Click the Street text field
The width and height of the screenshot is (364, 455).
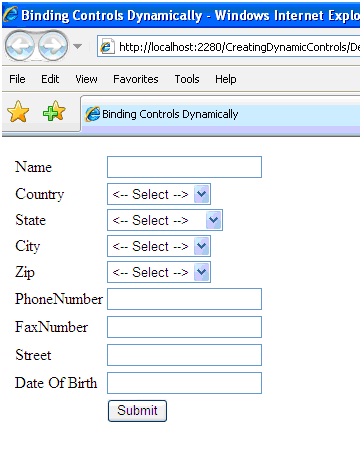coord(184,355)
